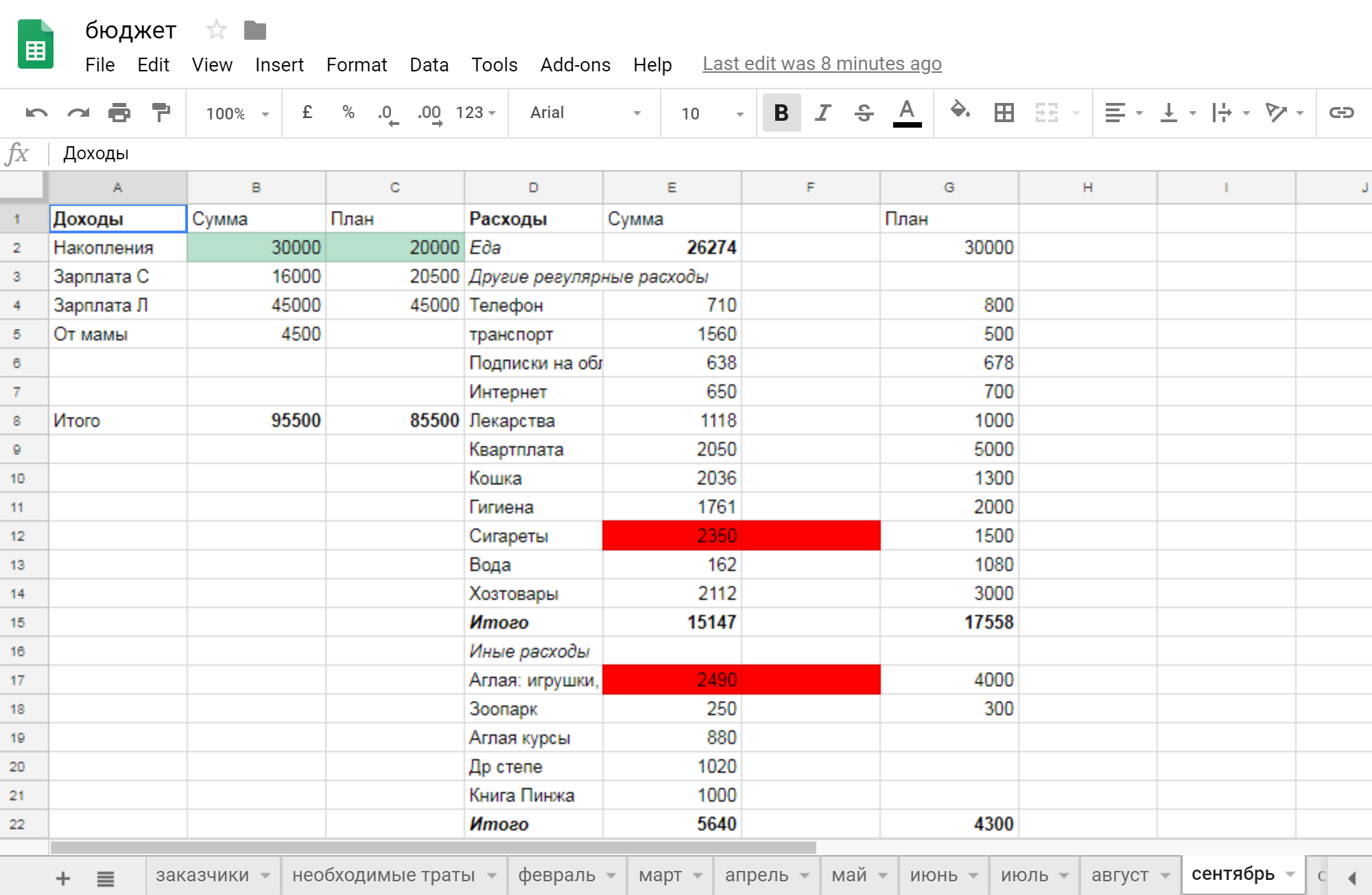Switch to the август sheet tab
Image resolution: width=1372 pixels, height=895 pixels.
pos(1120,875)
